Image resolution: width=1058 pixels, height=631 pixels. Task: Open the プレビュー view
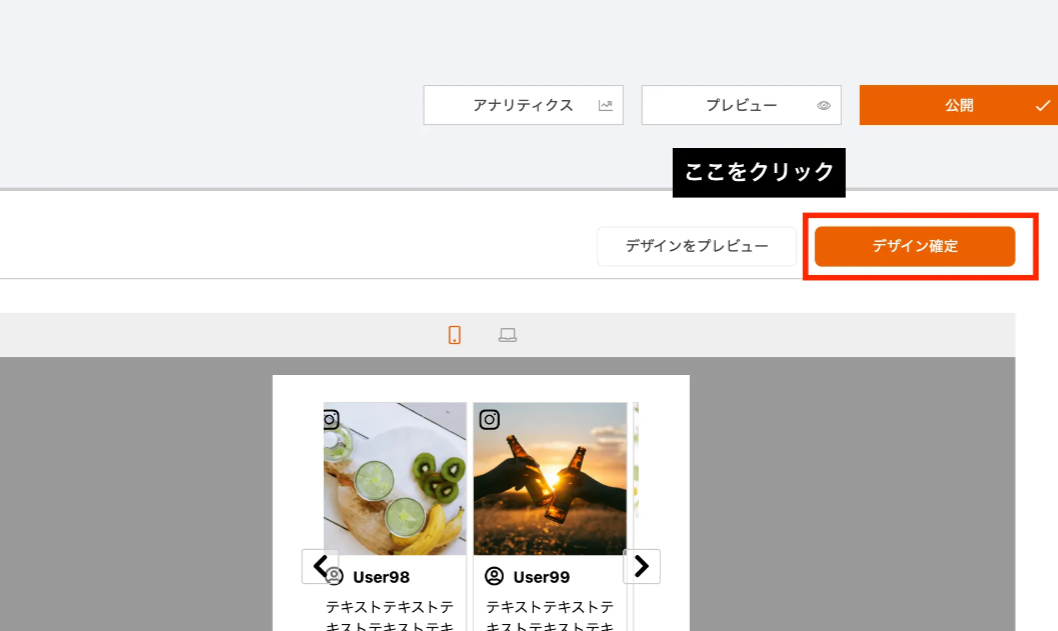[741, 105]
